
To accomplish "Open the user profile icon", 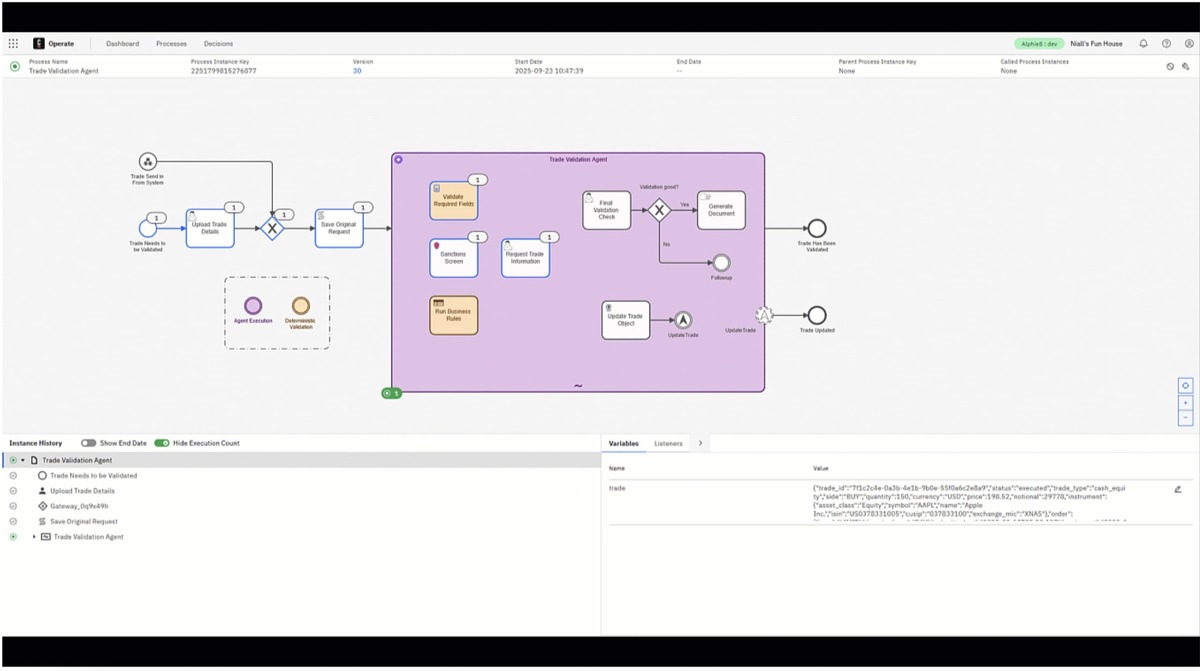I will pyautogui.click(x=1189, y=44).
